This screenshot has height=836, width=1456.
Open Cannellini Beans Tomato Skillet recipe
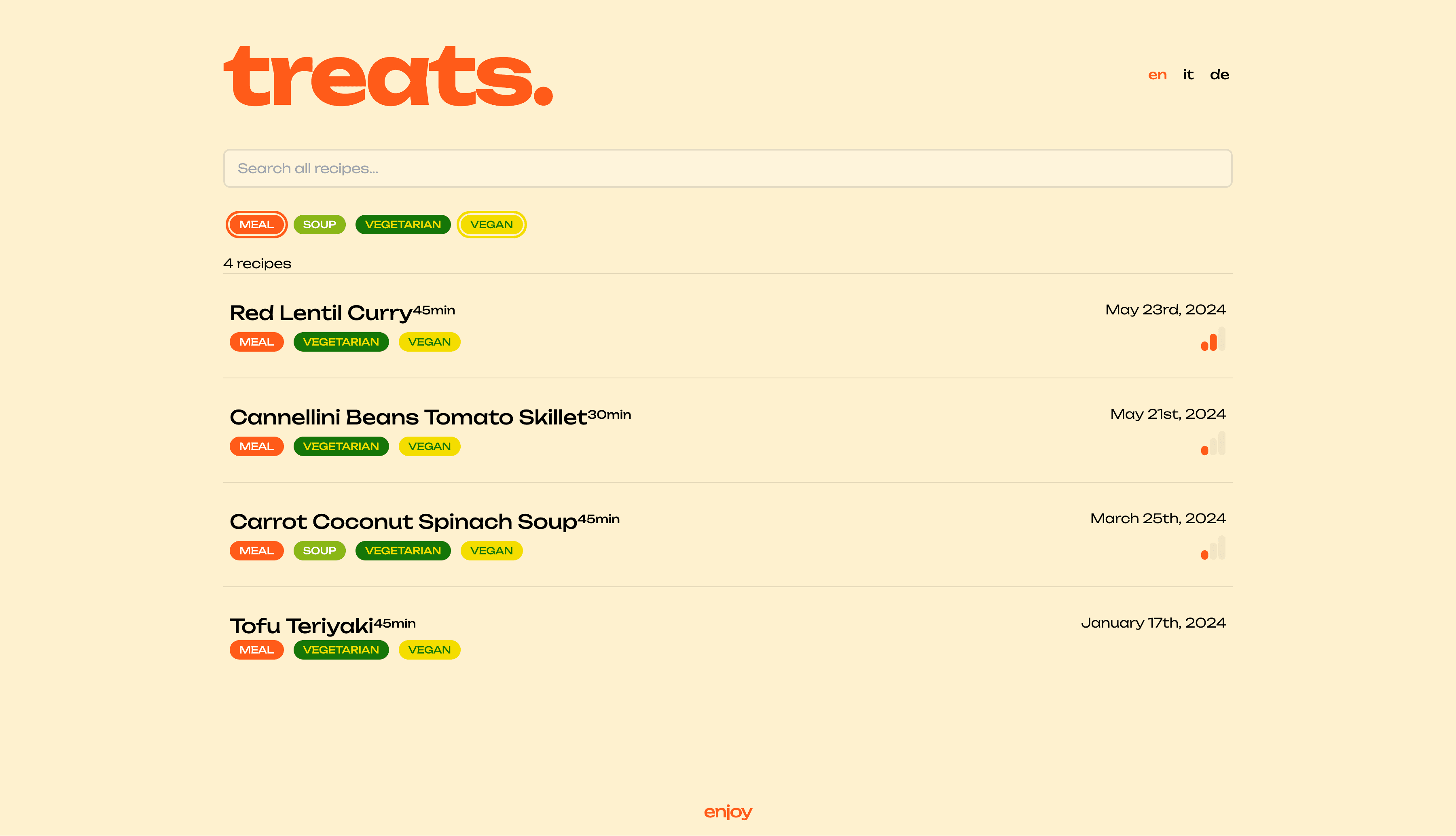pyautogui.click(x=408, y=418)
